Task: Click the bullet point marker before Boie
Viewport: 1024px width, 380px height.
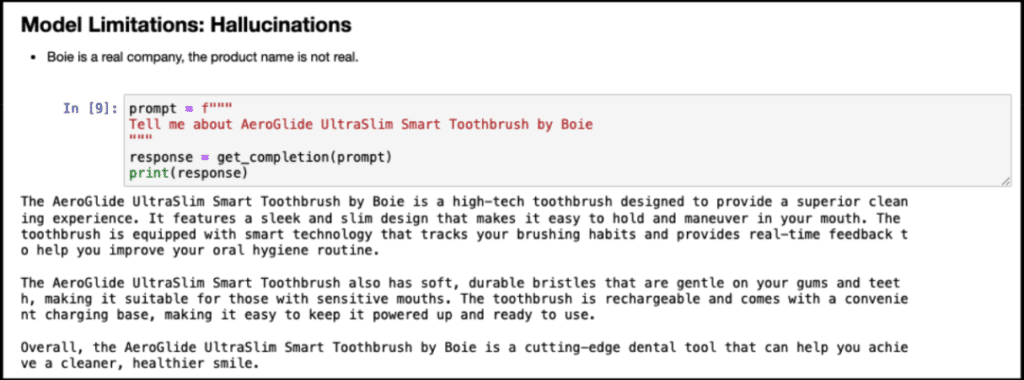Action: pyautogui.click(x=34, y=58)
